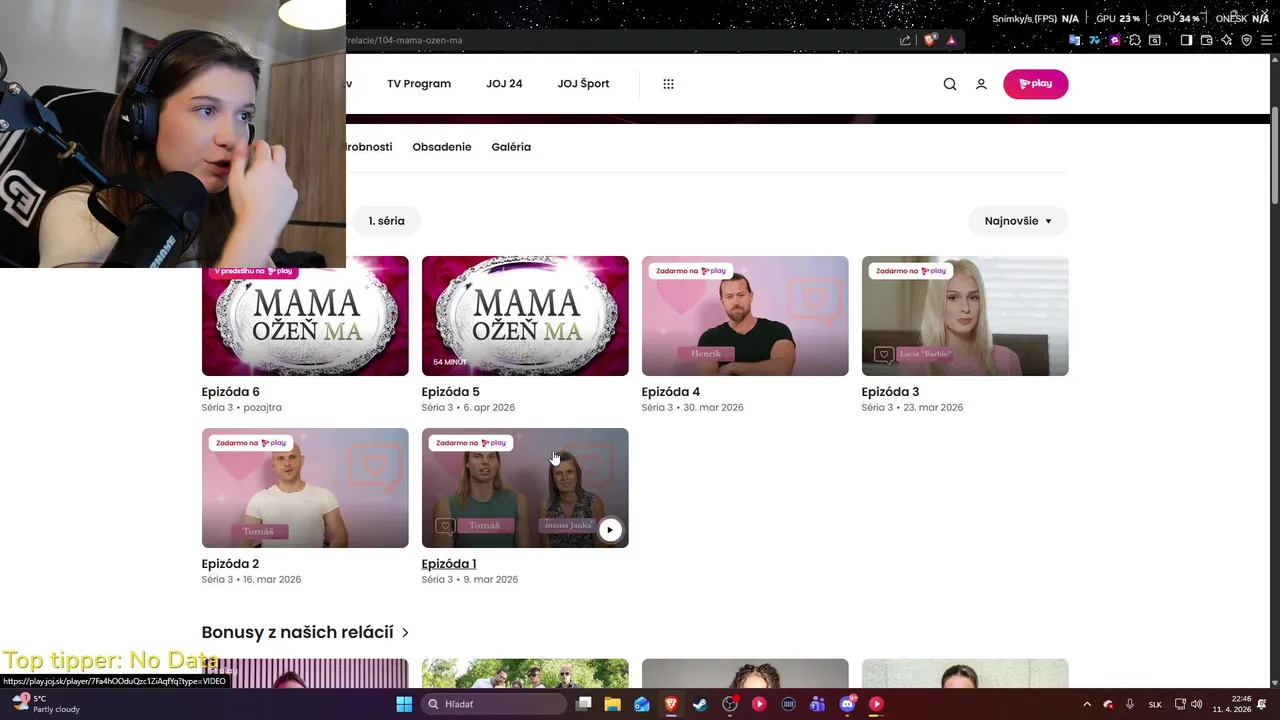The height and width of the screenshot is (720, 1280).
Task: Switch to the Obsadenie tab
Action: coord(441,147)
